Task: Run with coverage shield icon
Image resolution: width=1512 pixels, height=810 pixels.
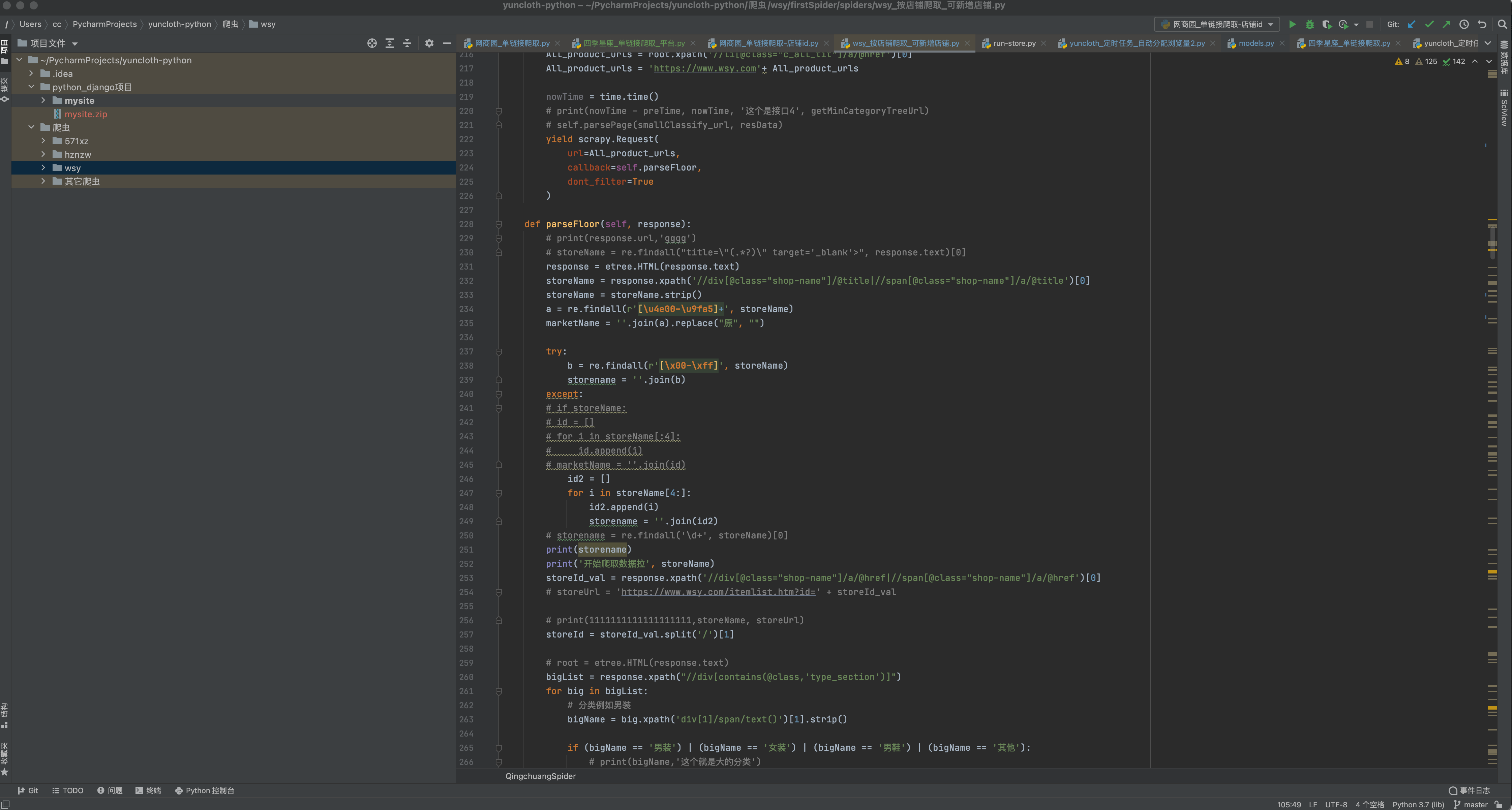Action: [1327, 24]
